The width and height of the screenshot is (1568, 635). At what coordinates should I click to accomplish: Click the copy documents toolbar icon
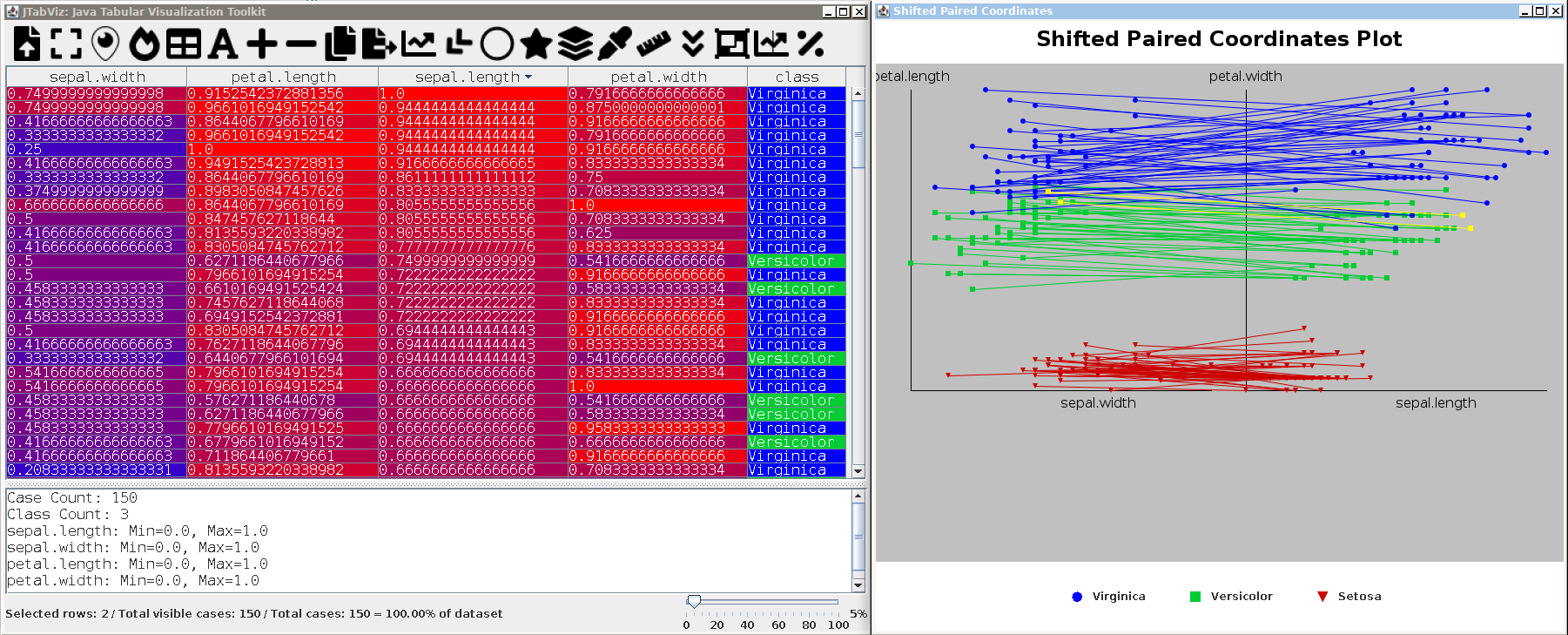[x=340, y=44]
